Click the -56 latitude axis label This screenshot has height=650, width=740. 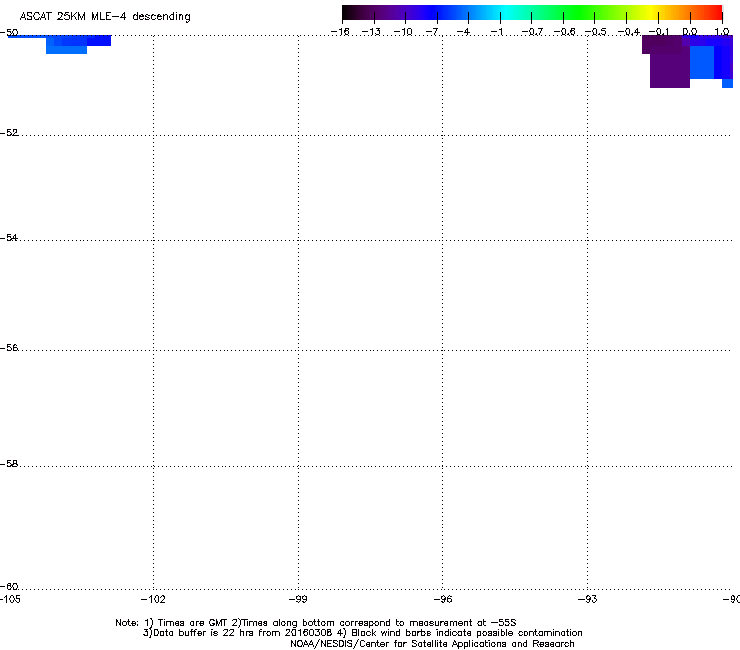coord(9,347)
